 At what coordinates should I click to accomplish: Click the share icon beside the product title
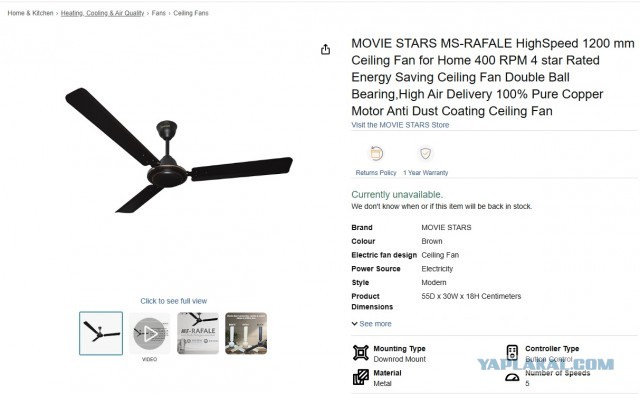point(325,49)
